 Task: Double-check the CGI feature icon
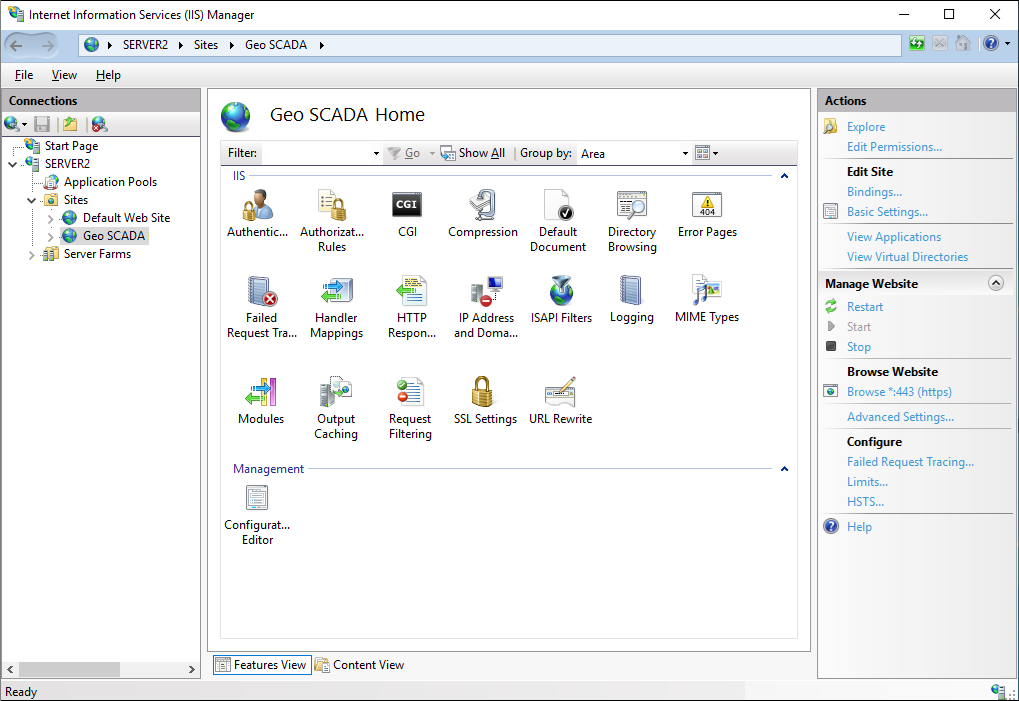click(407, 205)
